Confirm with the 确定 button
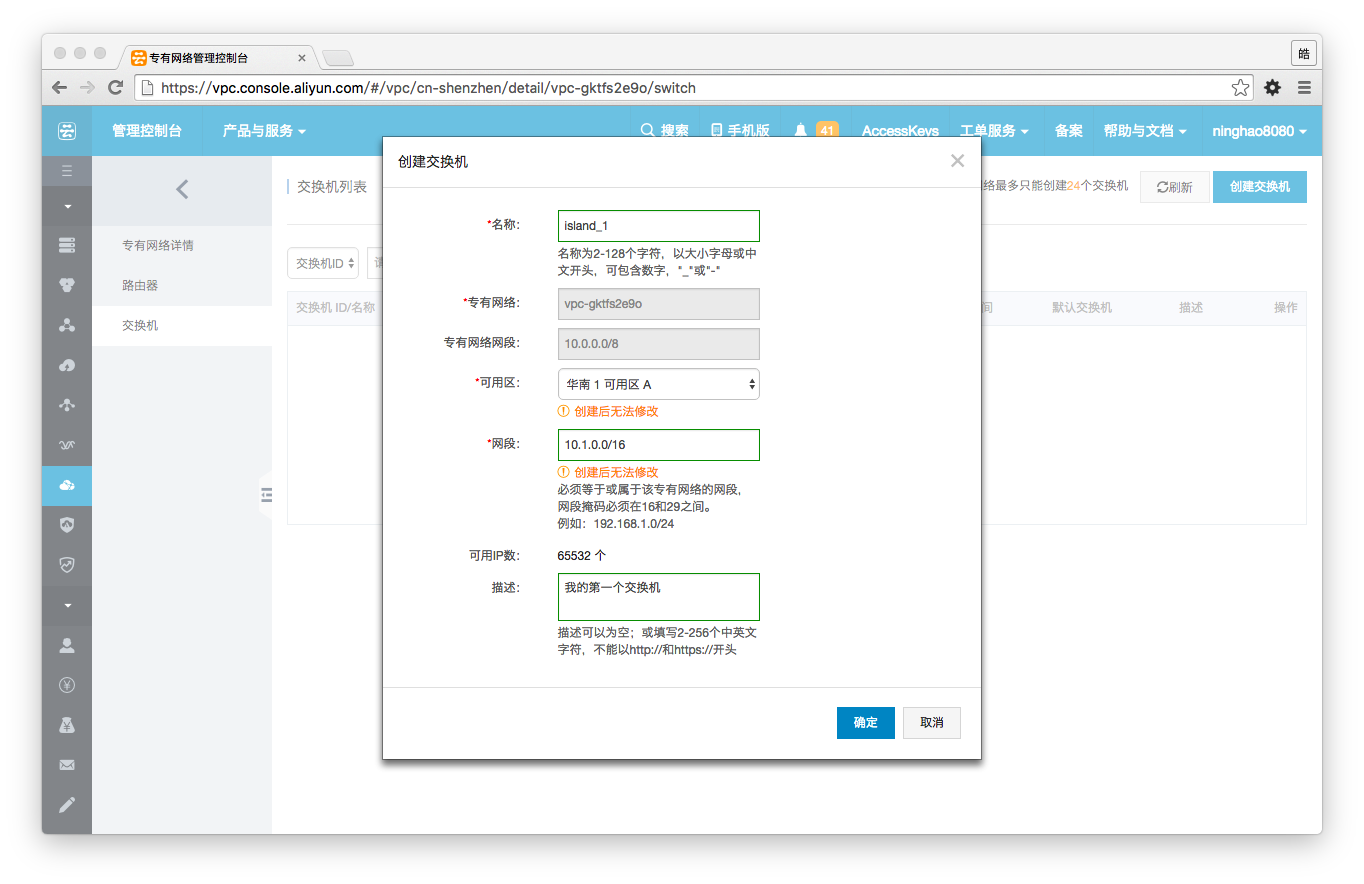1364x884 pixels. (x=865, y=723)
